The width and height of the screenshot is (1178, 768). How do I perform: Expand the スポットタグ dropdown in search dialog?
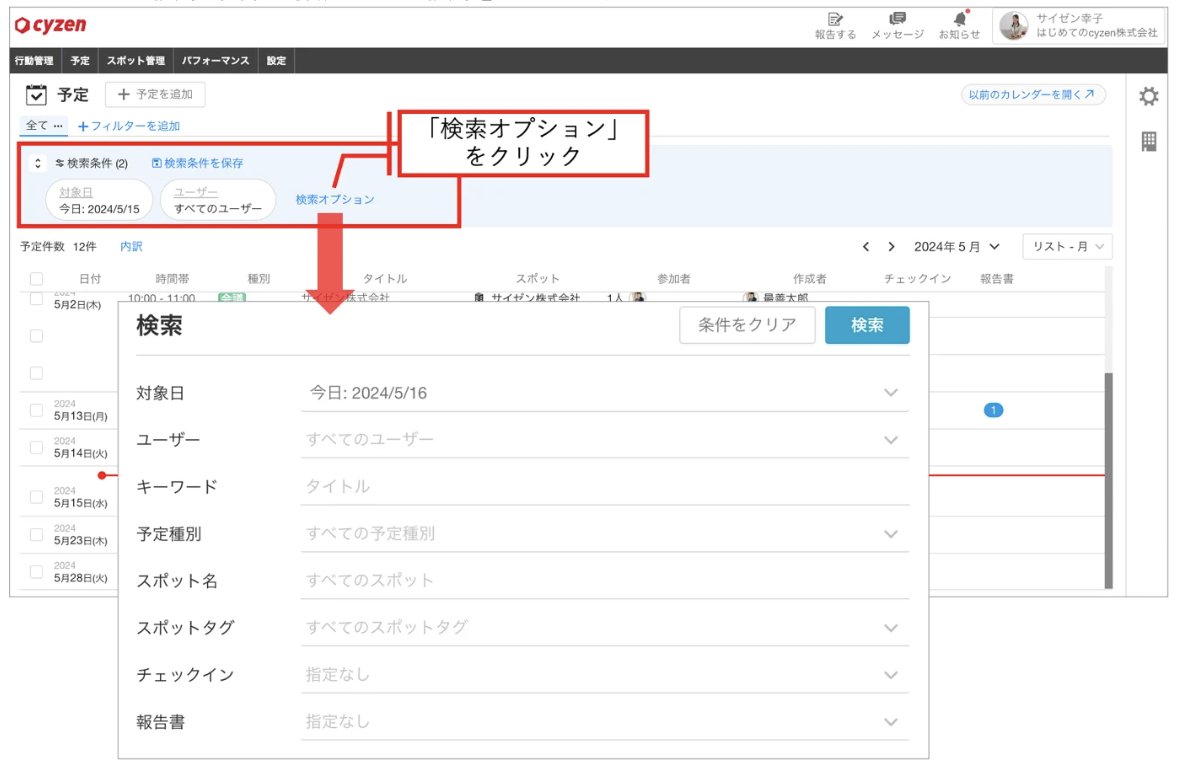point(890,628)
